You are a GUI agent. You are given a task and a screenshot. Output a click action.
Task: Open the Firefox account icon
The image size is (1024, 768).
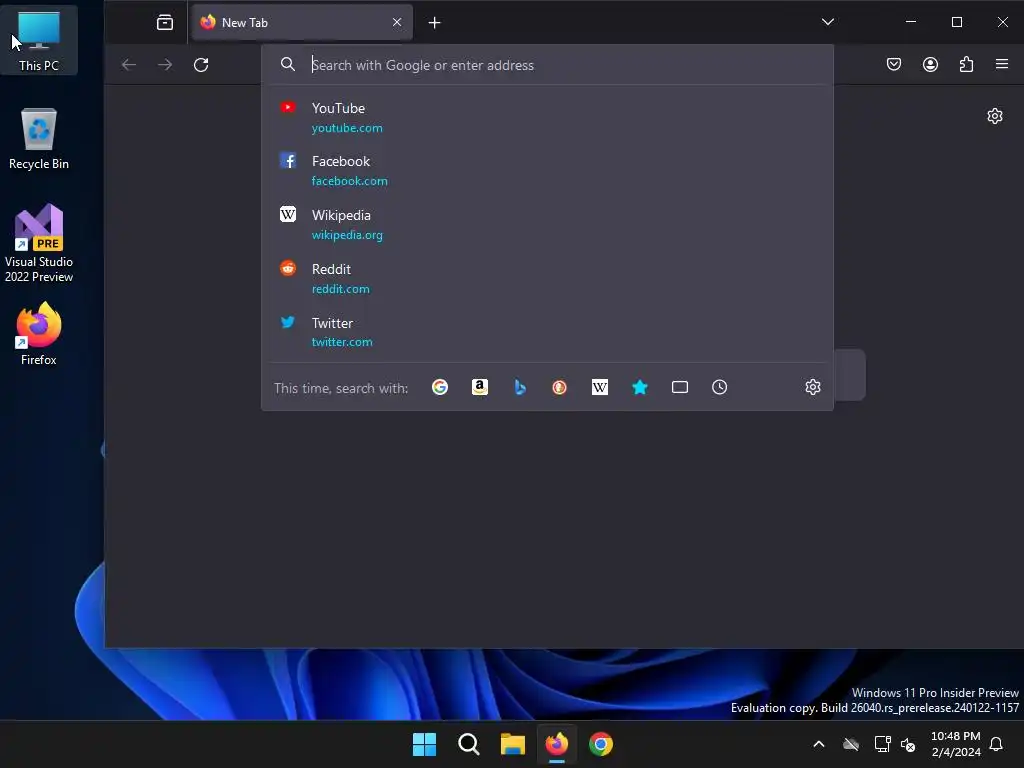(x=930, y=64)
